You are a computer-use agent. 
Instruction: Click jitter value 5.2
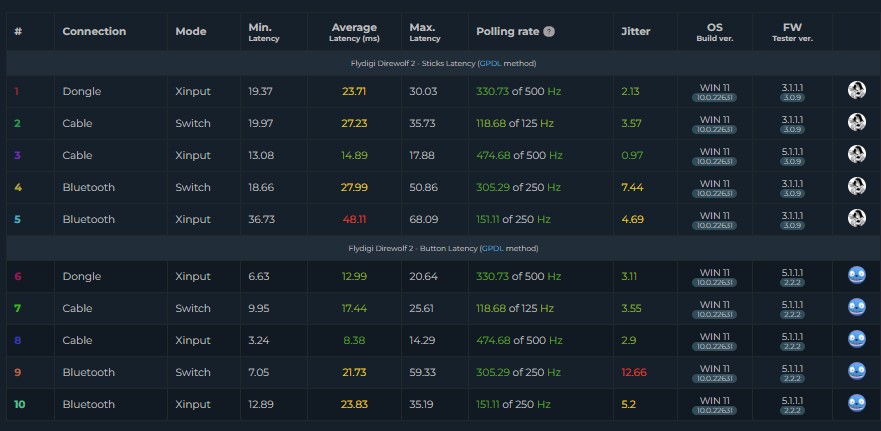(x=629, y=404)
